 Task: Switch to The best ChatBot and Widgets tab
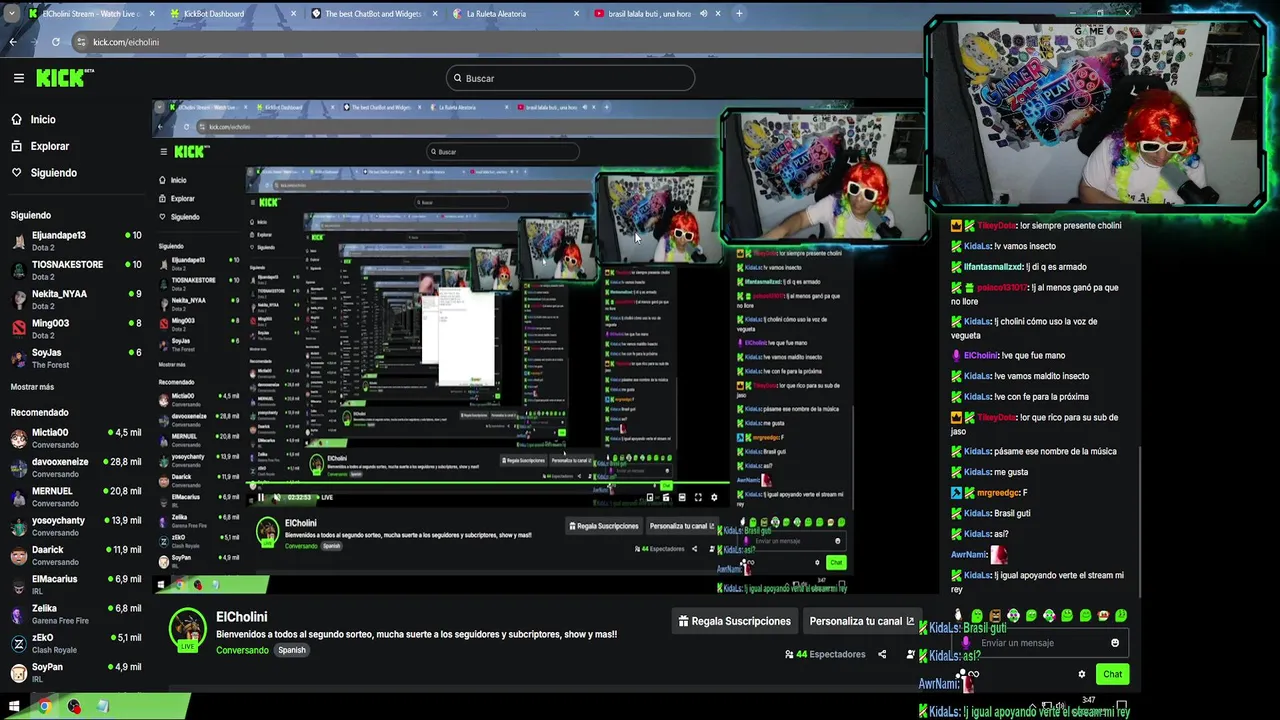[373, 14]
